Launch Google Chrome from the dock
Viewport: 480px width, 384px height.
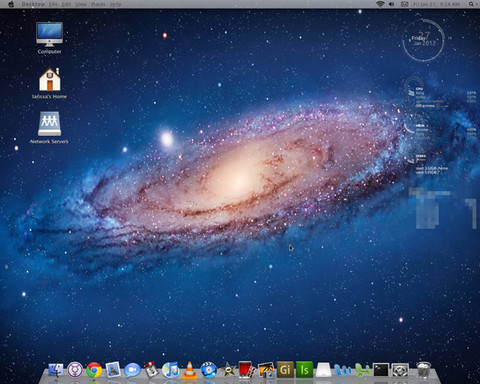(x=94, y=370)
